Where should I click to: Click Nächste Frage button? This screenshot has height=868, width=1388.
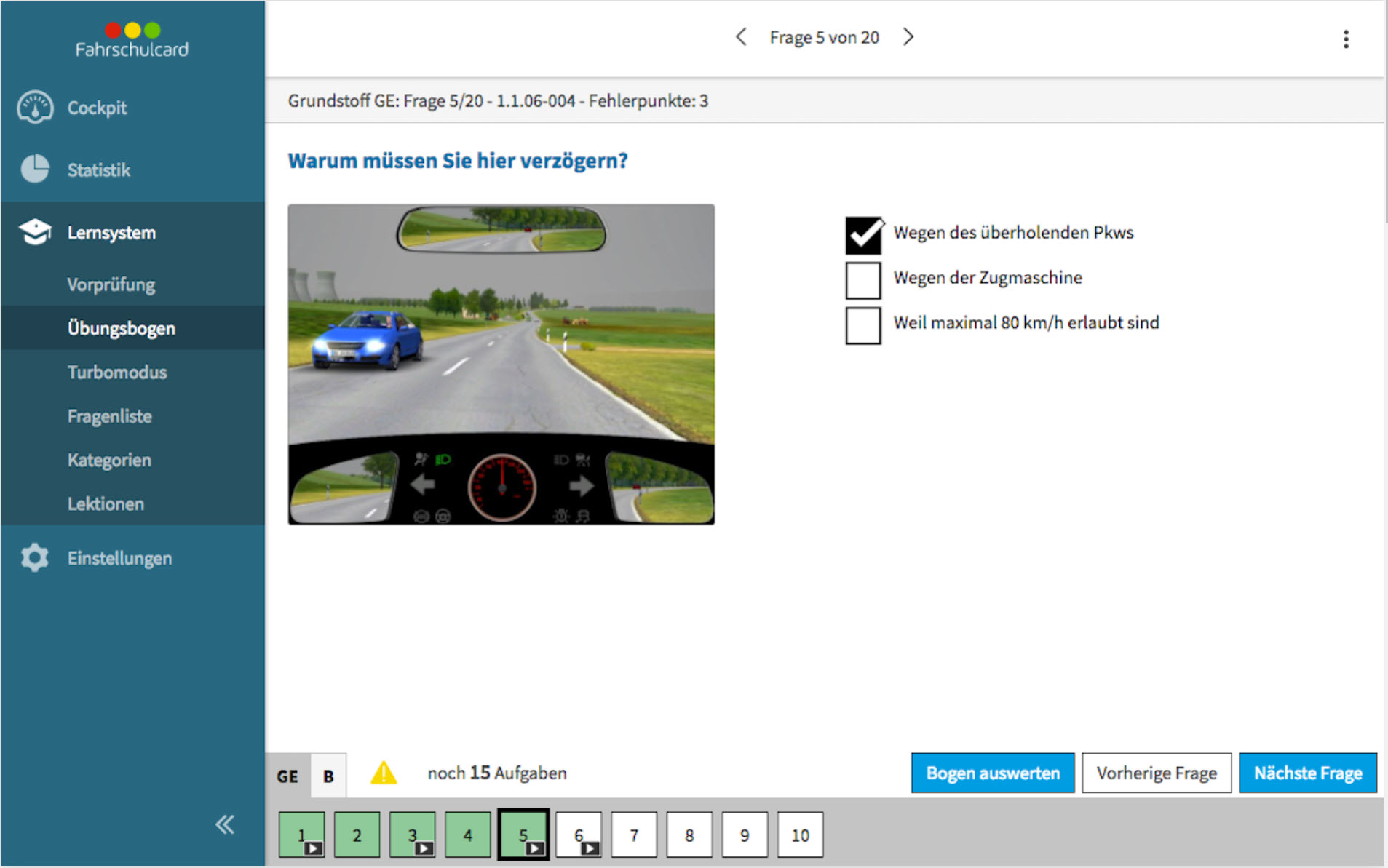[x=1308, y=773]
